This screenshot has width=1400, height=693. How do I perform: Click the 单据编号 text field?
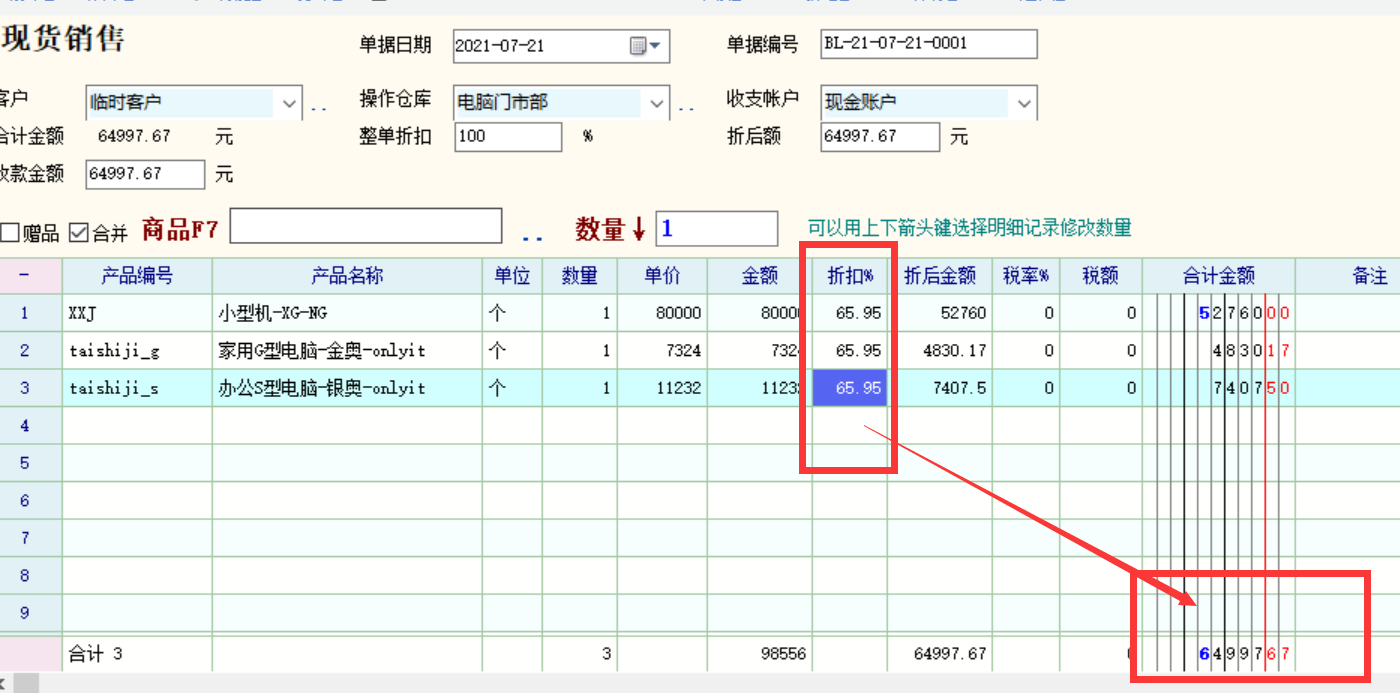(x=928, y=44)
